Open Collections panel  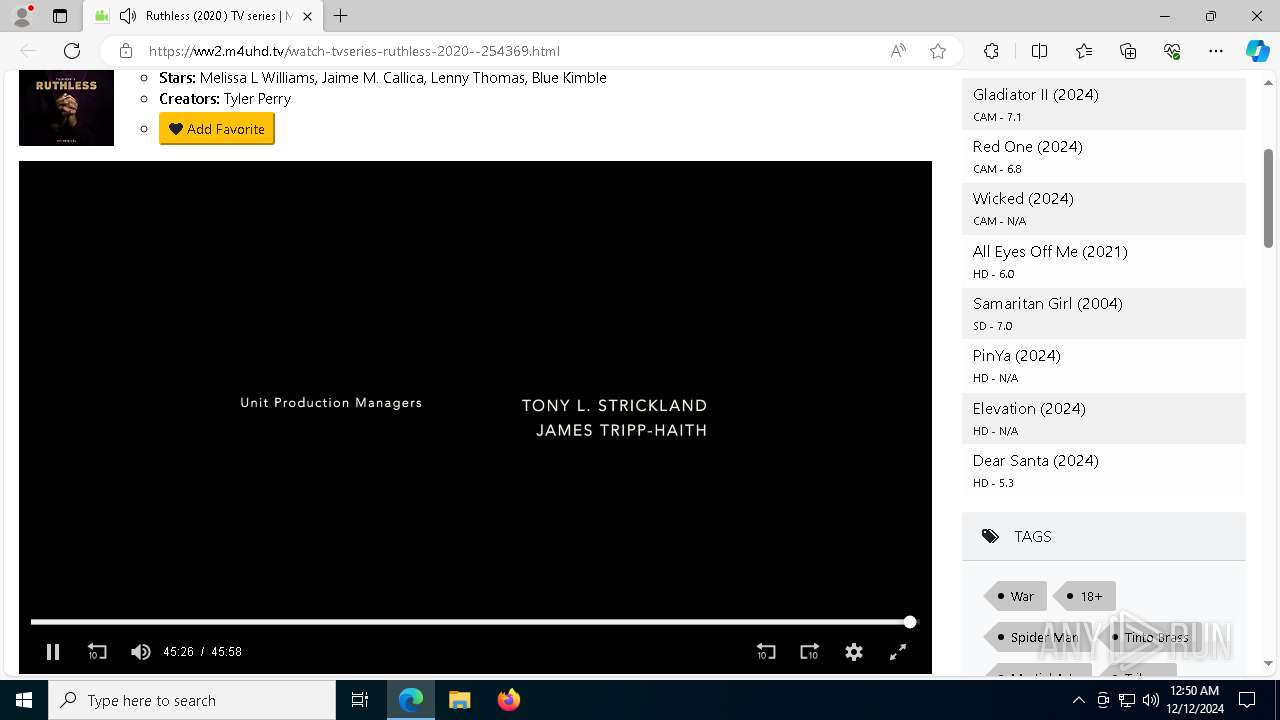pos(1128,51)
